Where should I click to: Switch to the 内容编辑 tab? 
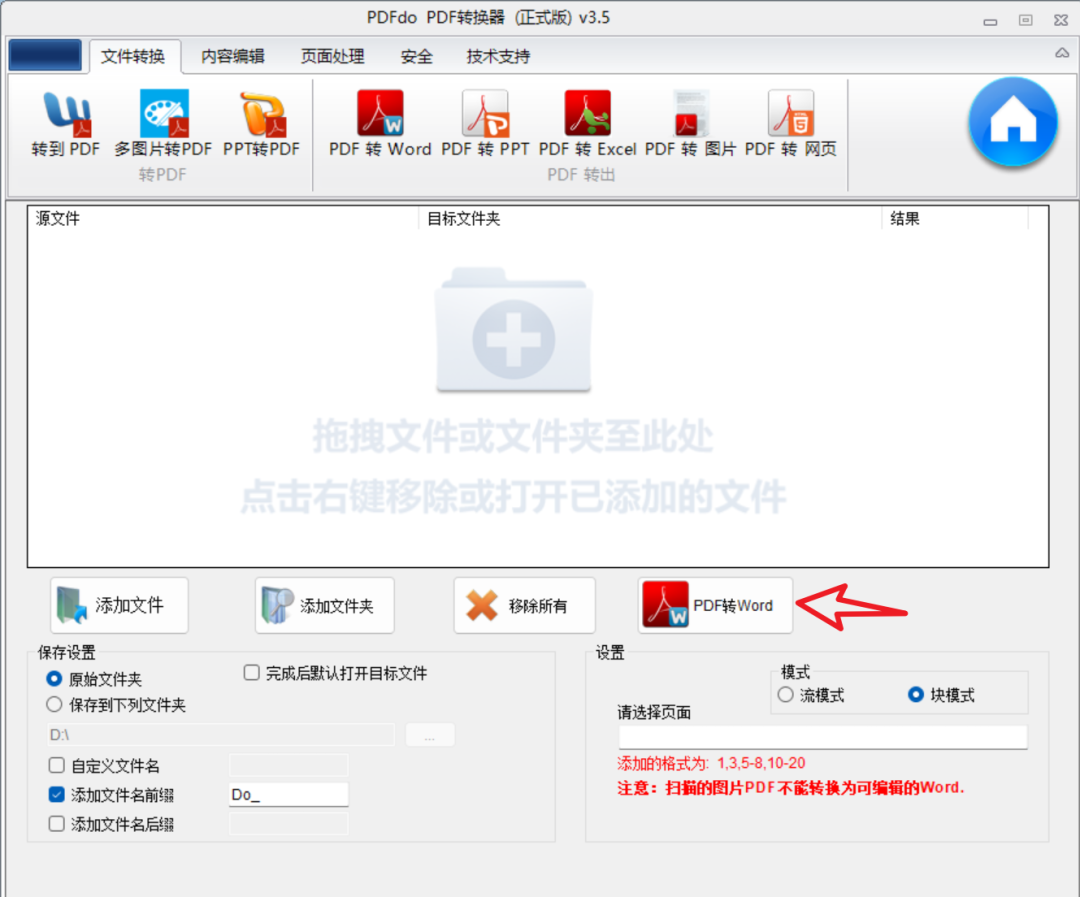pyautogui.click(x=233, y=56)
